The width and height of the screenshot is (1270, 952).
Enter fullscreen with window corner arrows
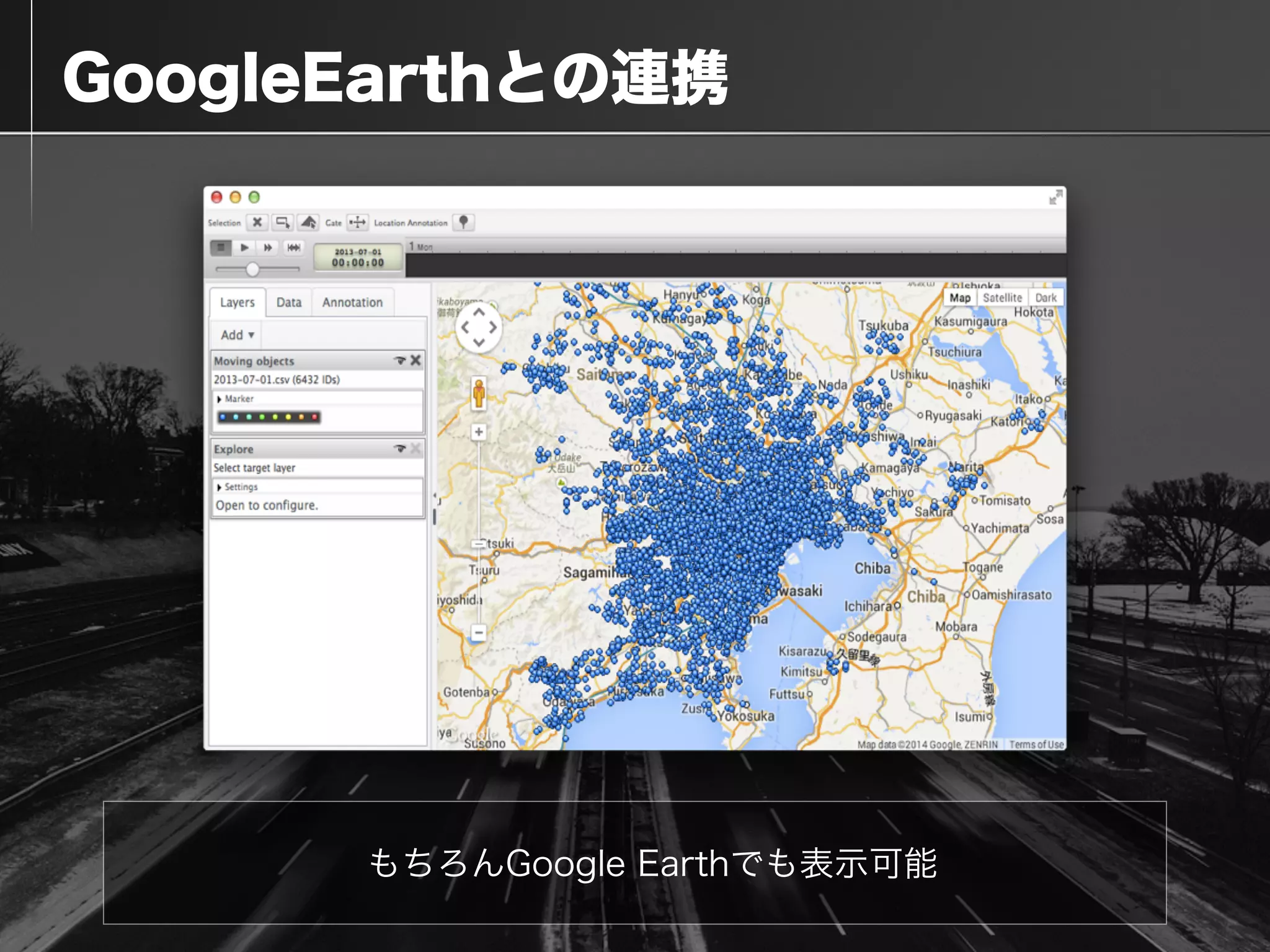click(x=1055, y=198)
